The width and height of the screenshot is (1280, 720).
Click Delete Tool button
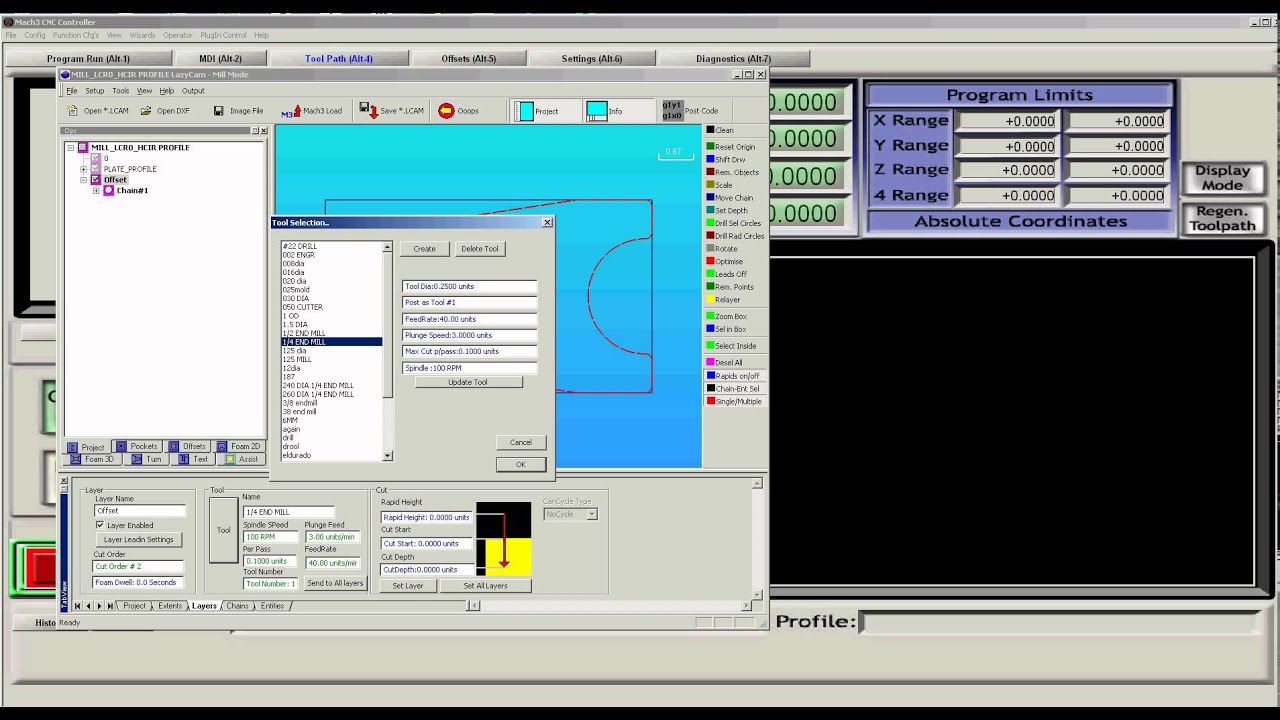click(x=479, y=249)
